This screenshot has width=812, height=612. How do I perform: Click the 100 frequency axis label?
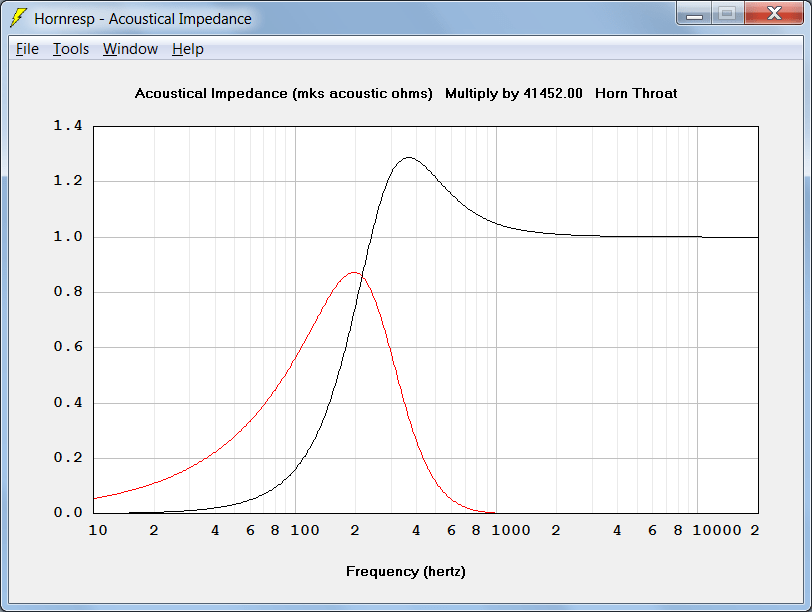click(x=304, y=530)
